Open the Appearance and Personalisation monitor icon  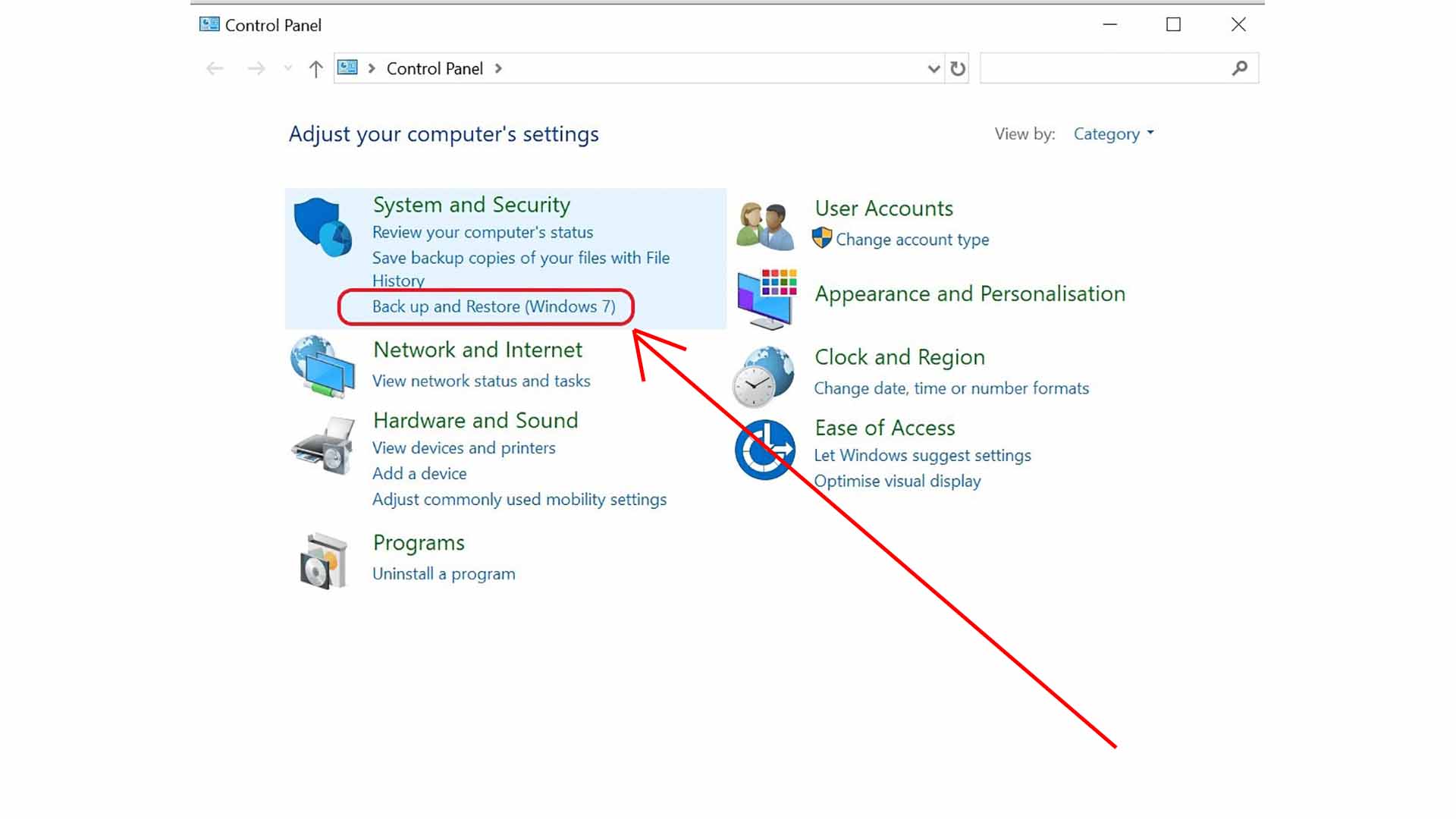tap(767, 299)
